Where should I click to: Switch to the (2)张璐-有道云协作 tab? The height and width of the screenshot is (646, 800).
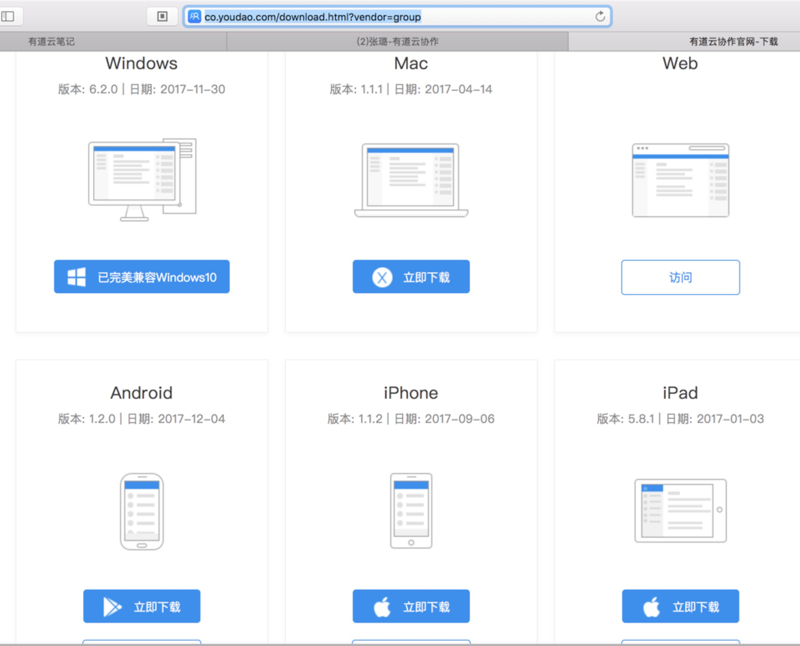click(x=397, y=41)
